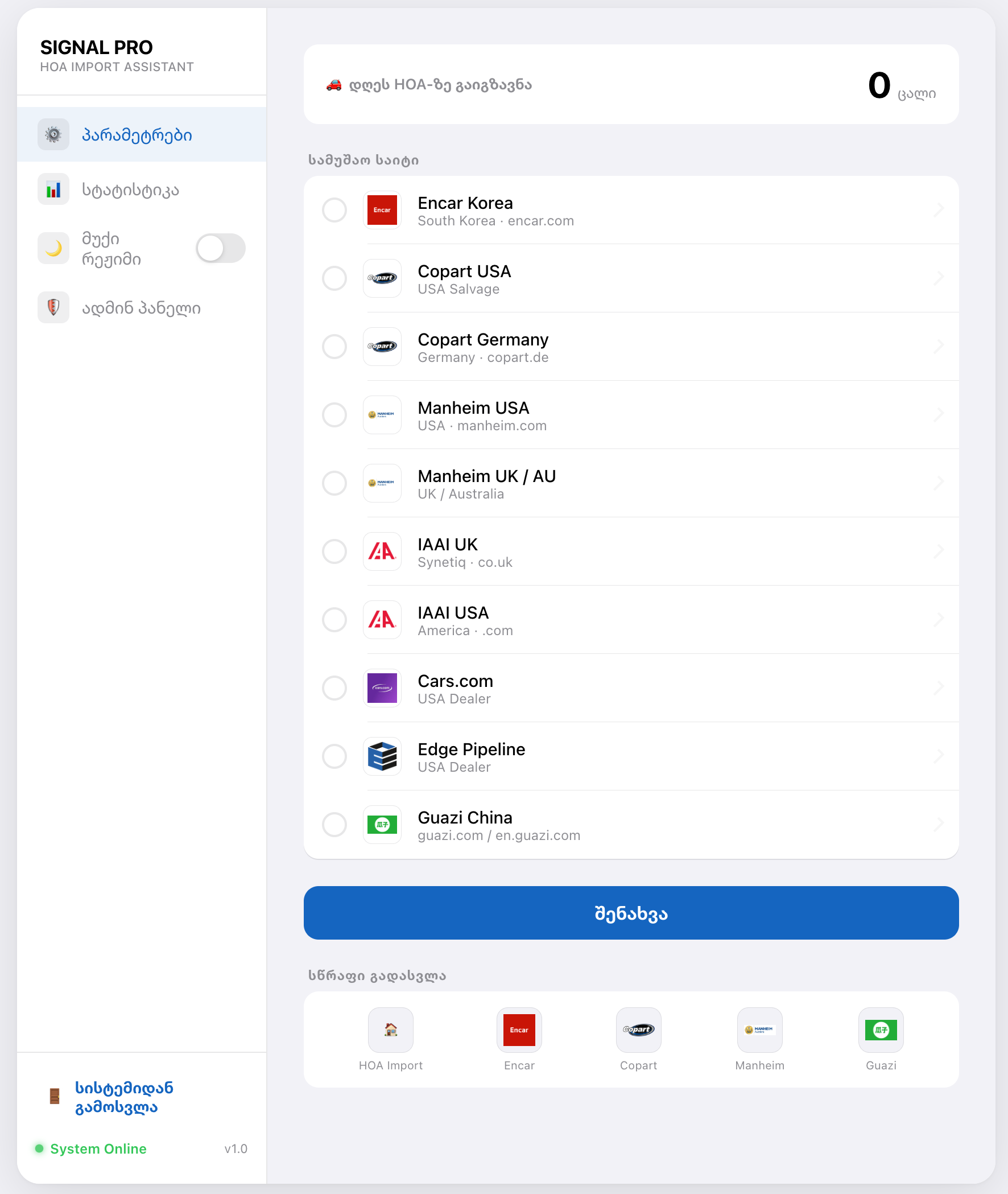
Task: Open HOA Import quick link icon
Action: pyautogui.click(x=391, y=1030)
